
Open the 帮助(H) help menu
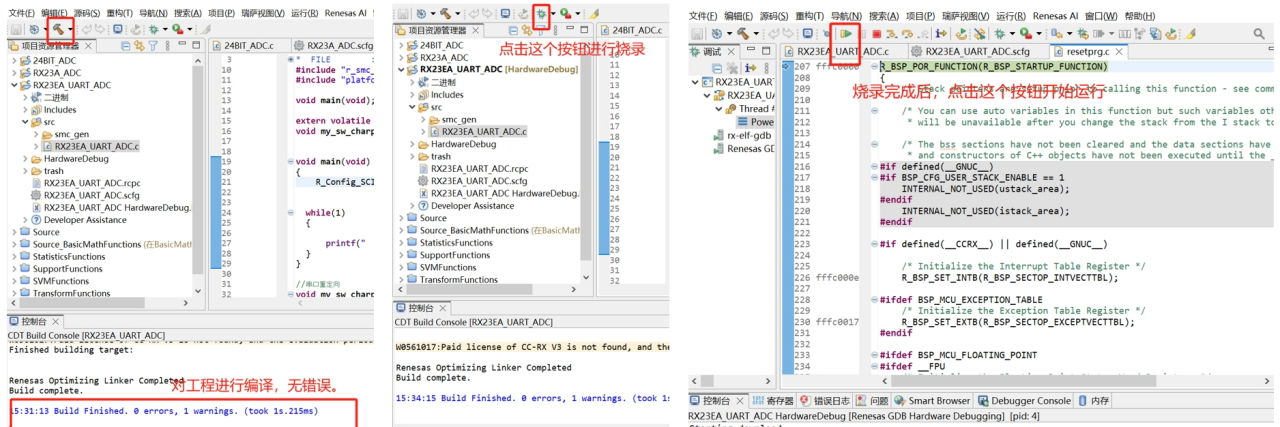[x=1139, y=16]
